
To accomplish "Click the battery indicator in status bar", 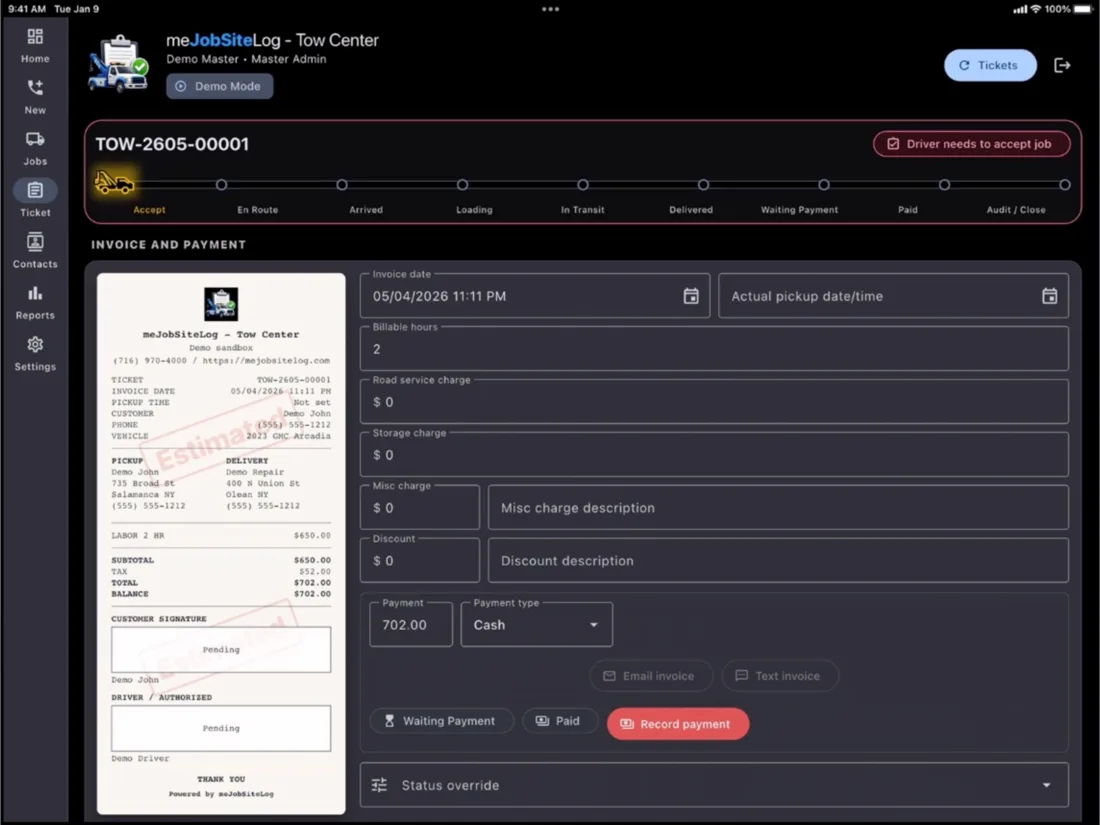I will pos(1083,9).
